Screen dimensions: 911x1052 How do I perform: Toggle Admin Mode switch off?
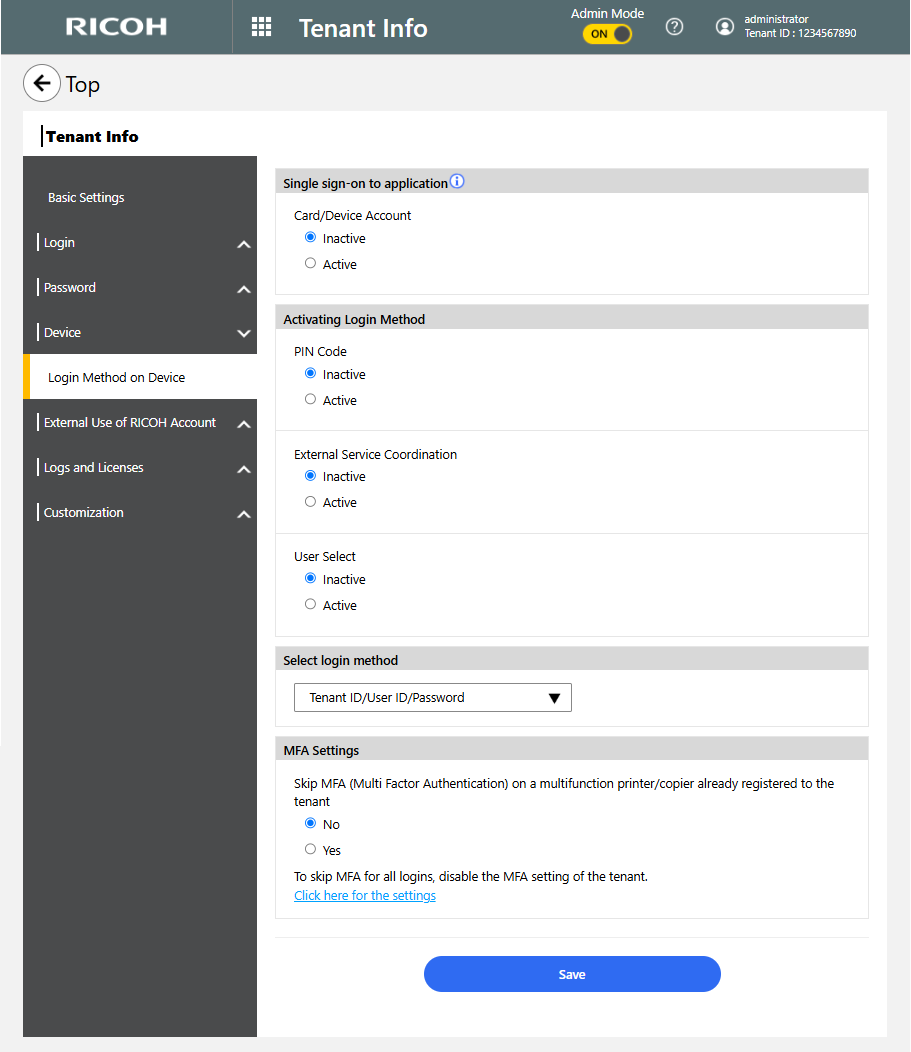[x=608, y=34]
